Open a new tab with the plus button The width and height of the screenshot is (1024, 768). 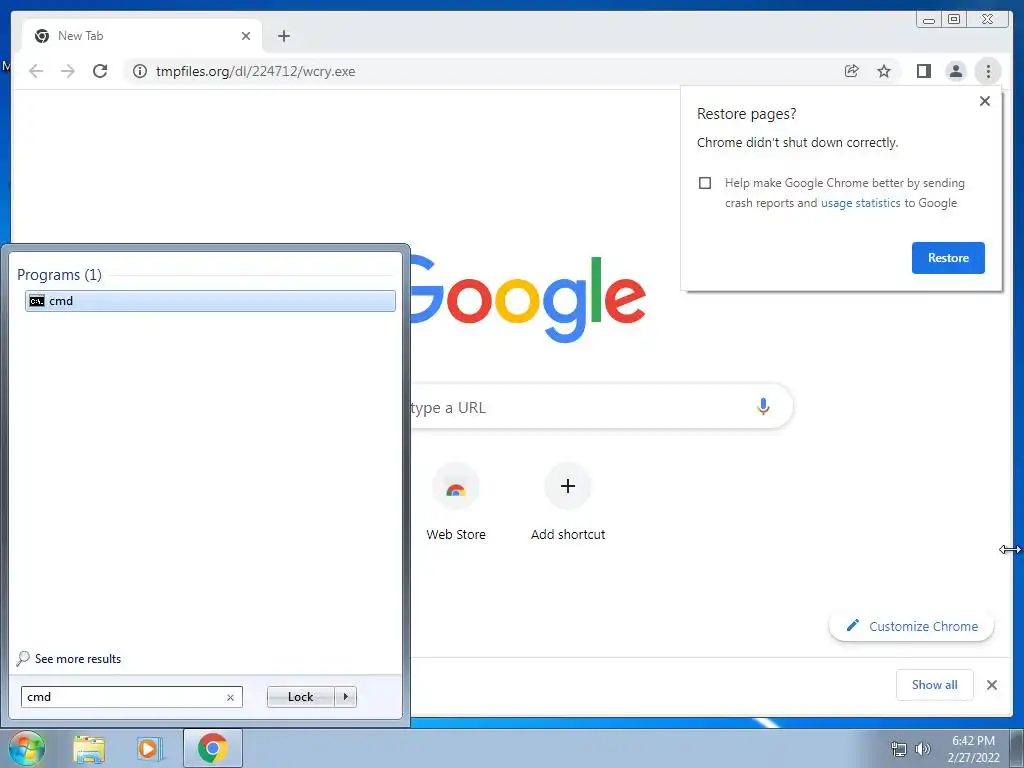point(283,36)
